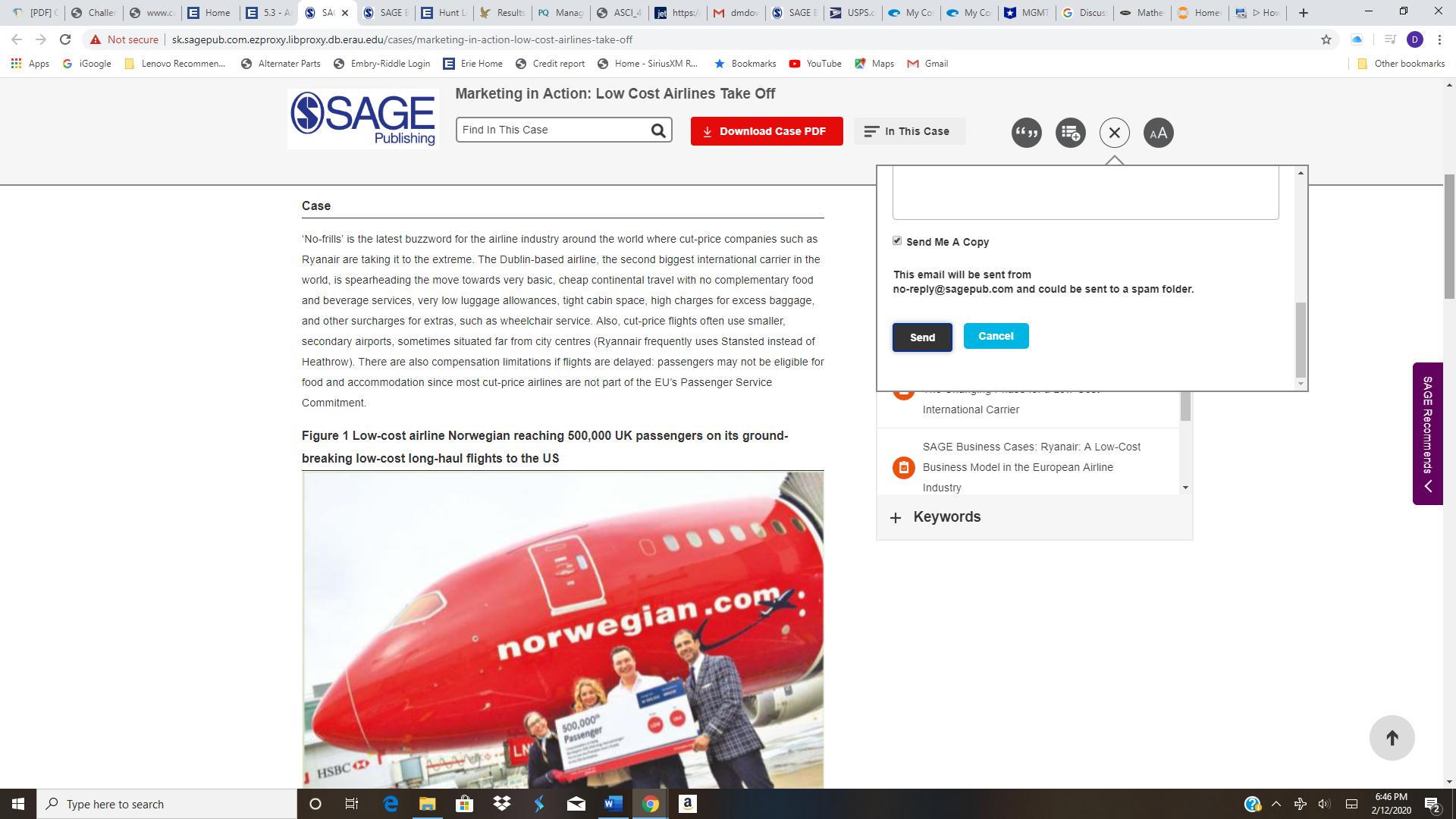
Task: Open File Explorer from the taskbar
Action: (428, 804)
